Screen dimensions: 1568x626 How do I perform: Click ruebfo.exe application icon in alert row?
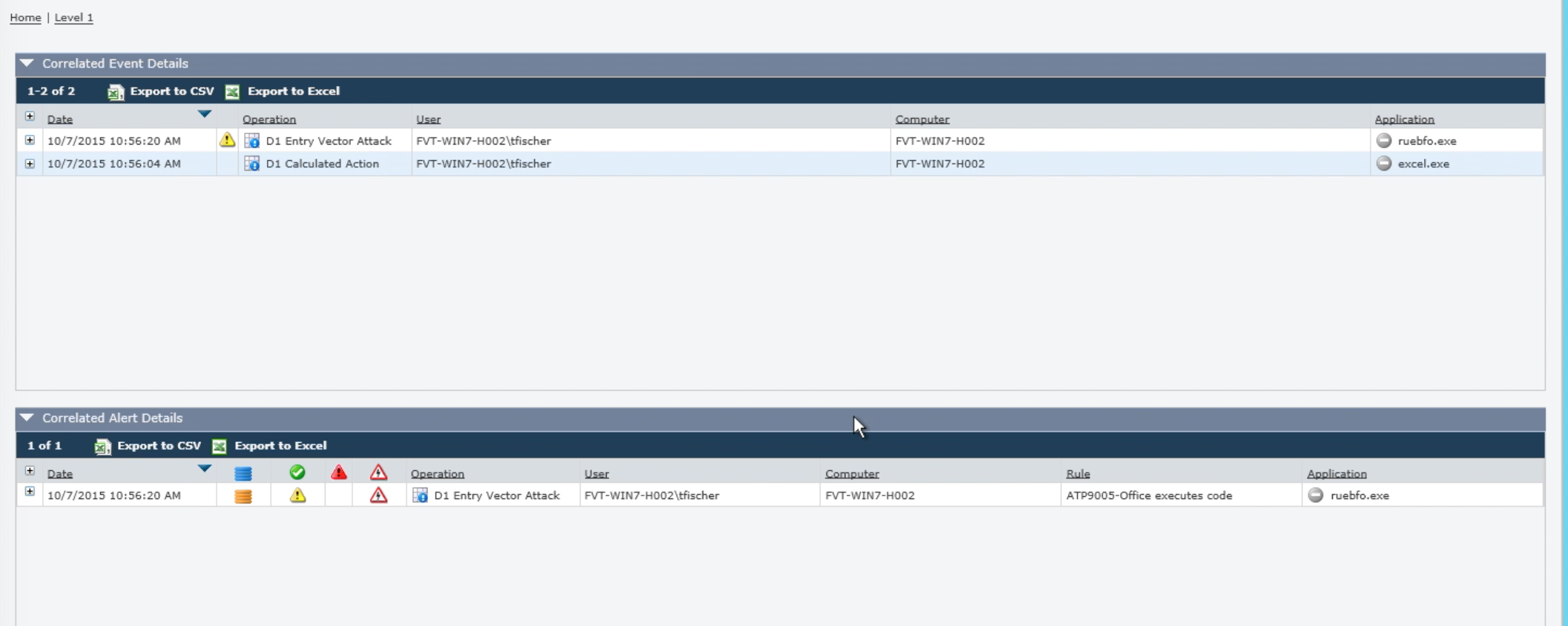pyautogui.click(x=1316, y=495)
